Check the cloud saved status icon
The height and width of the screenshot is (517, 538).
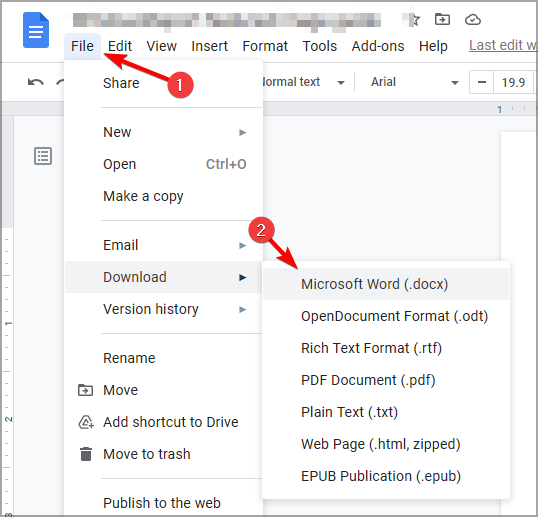(x=472, y=20)
